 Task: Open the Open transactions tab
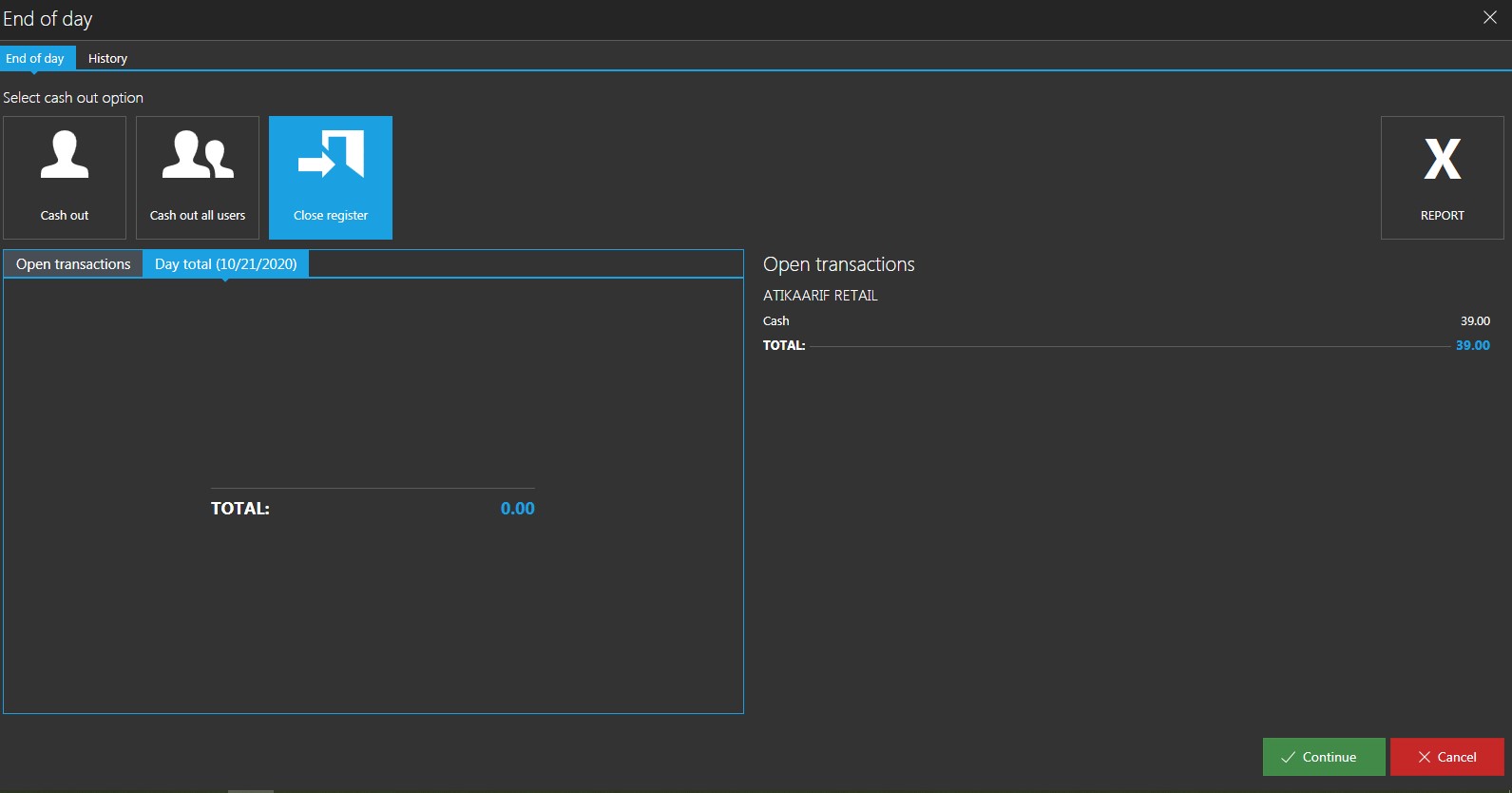coord(73,264)
